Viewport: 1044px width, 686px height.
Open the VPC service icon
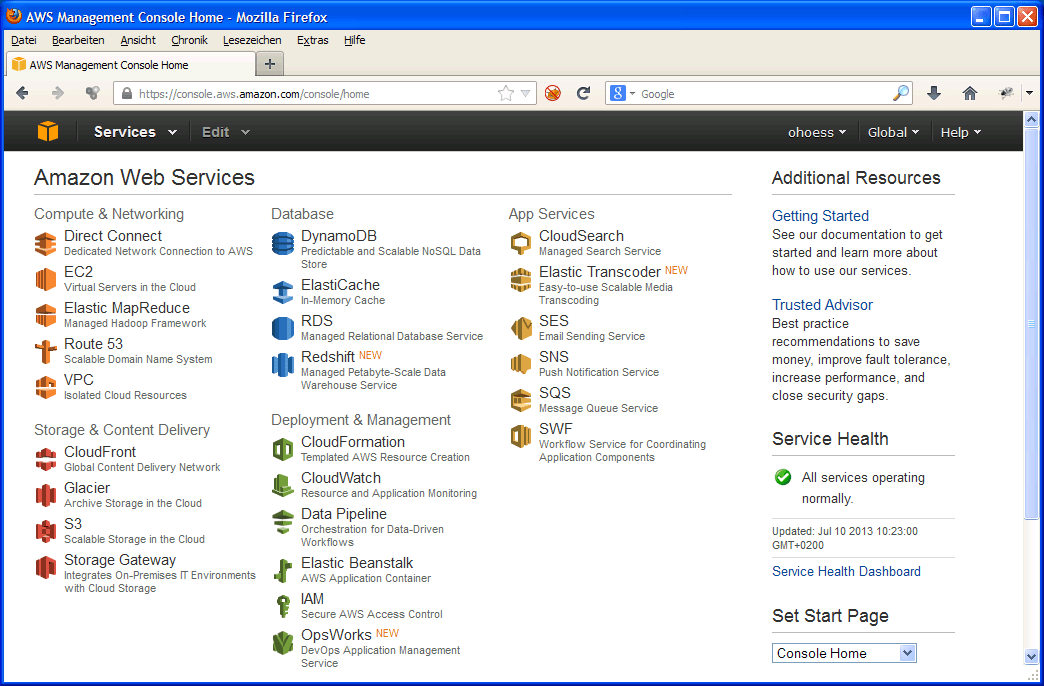45,388
